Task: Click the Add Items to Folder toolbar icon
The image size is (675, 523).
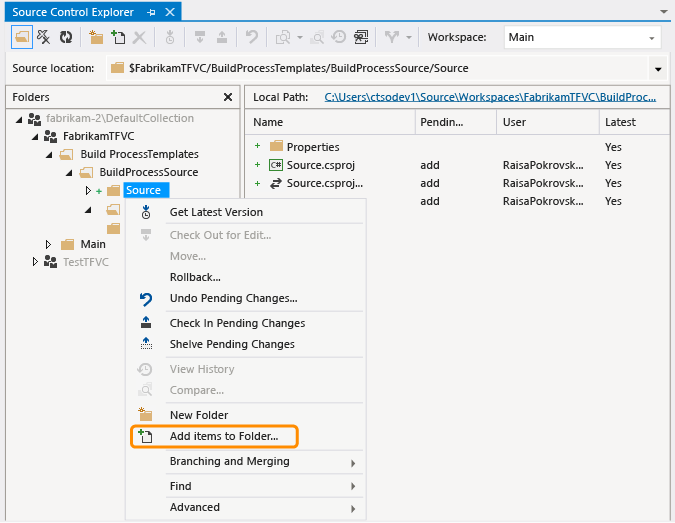Action: point(118,37)
